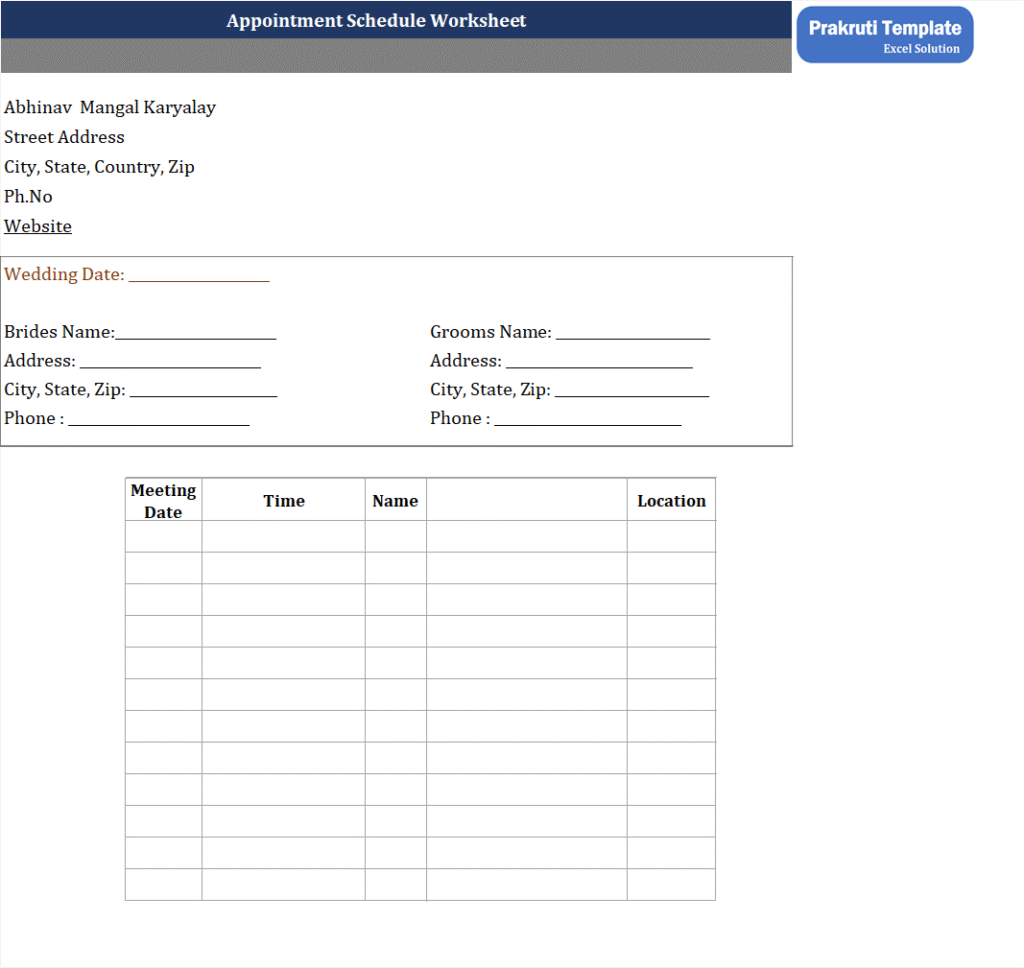Select the Location column header cell
Screen dimensions: 1024x968
click(x=671, y=501)
